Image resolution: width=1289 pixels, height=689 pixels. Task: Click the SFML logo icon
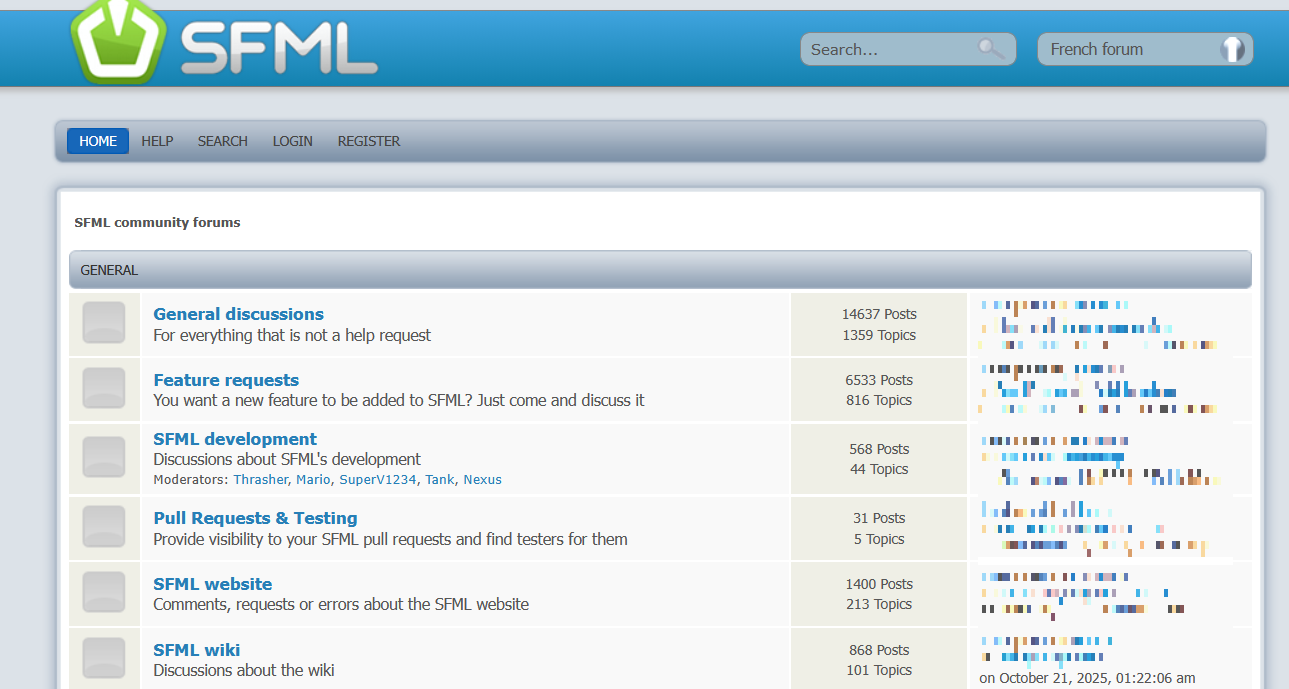click(117, 42)
